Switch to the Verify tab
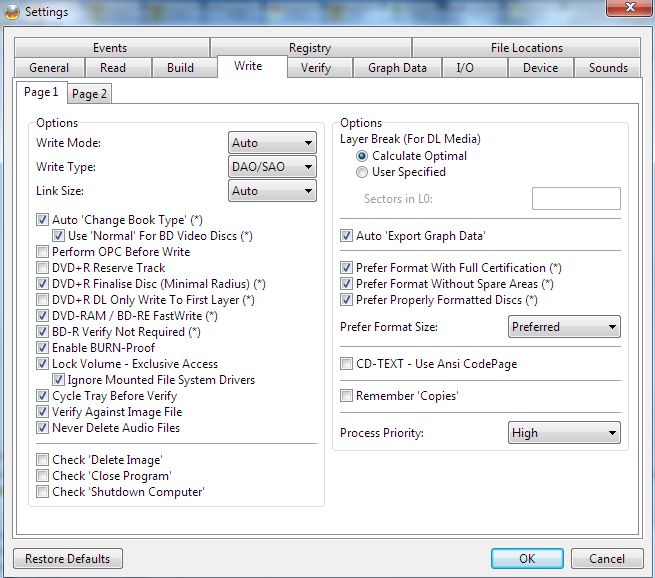Image resolution: width=655 pixels, height=578 pixels. tap(320, 68)
